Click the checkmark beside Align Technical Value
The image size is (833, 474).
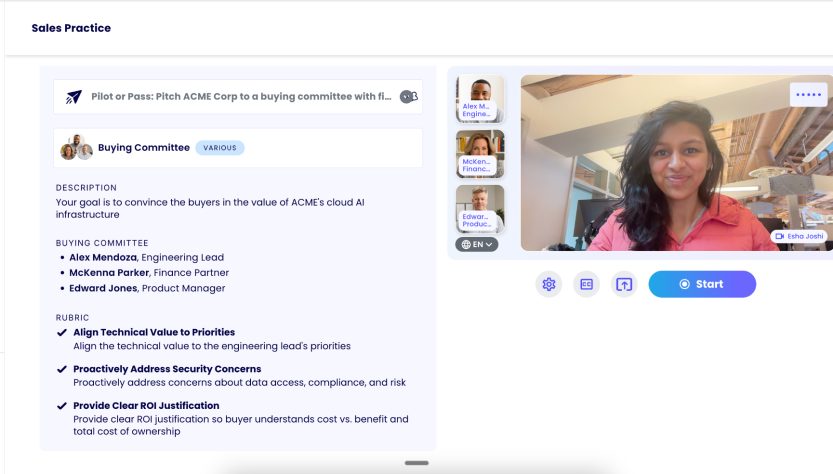click(62, 333)
